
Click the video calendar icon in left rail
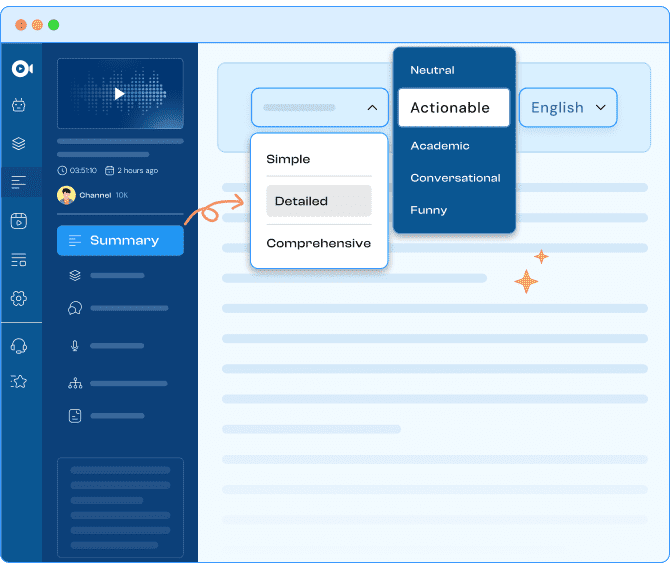19,221
